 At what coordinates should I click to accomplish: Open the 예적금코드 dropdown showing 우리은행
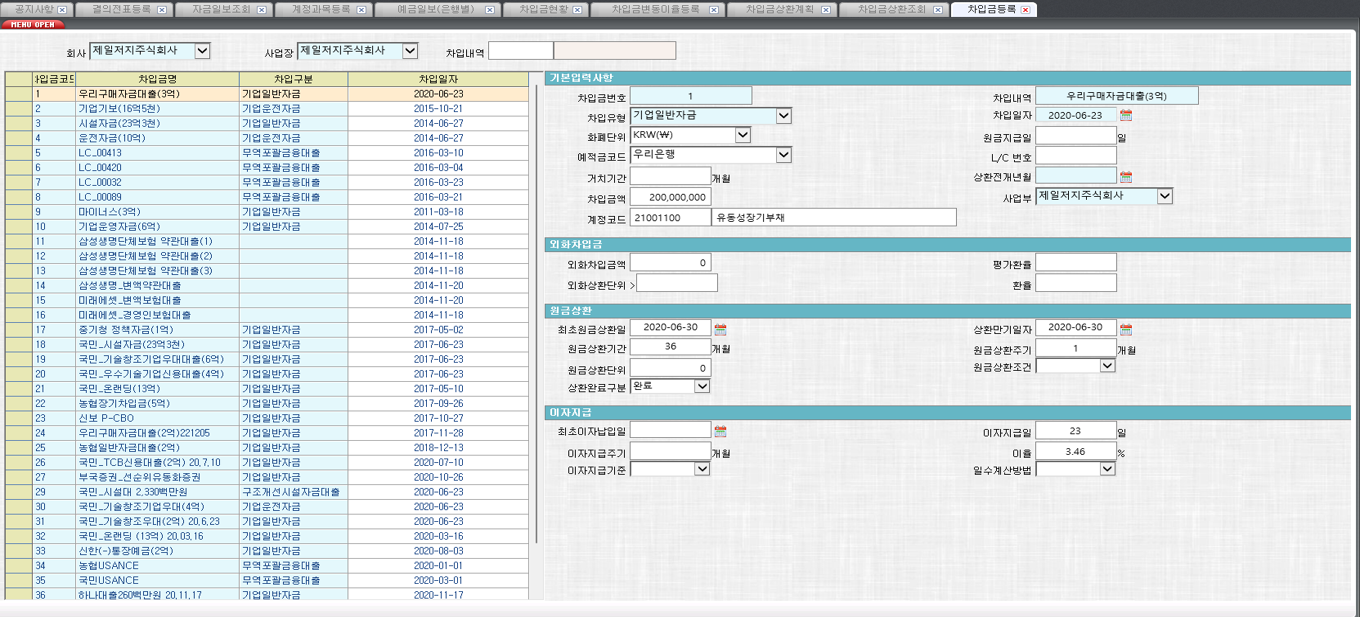pos(785,155)
